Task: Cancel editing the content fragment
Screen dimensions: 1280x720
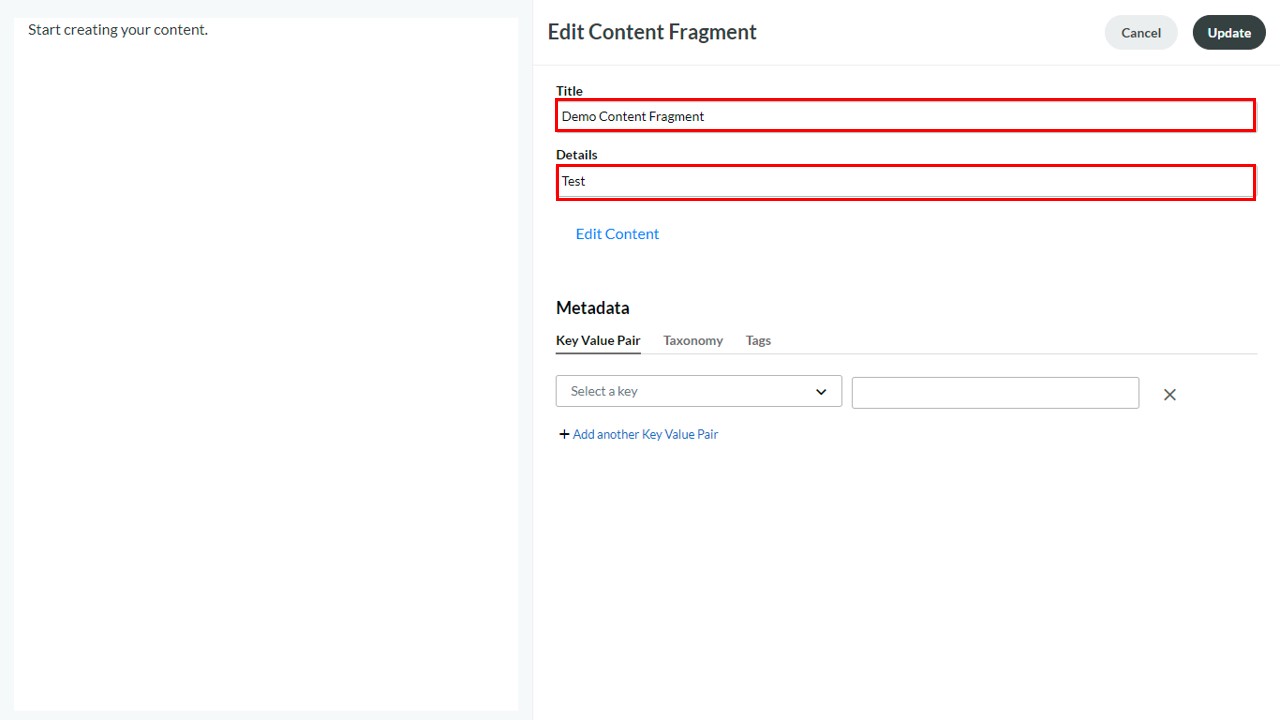Action: pyautogui.click(x=1141, y=32)
